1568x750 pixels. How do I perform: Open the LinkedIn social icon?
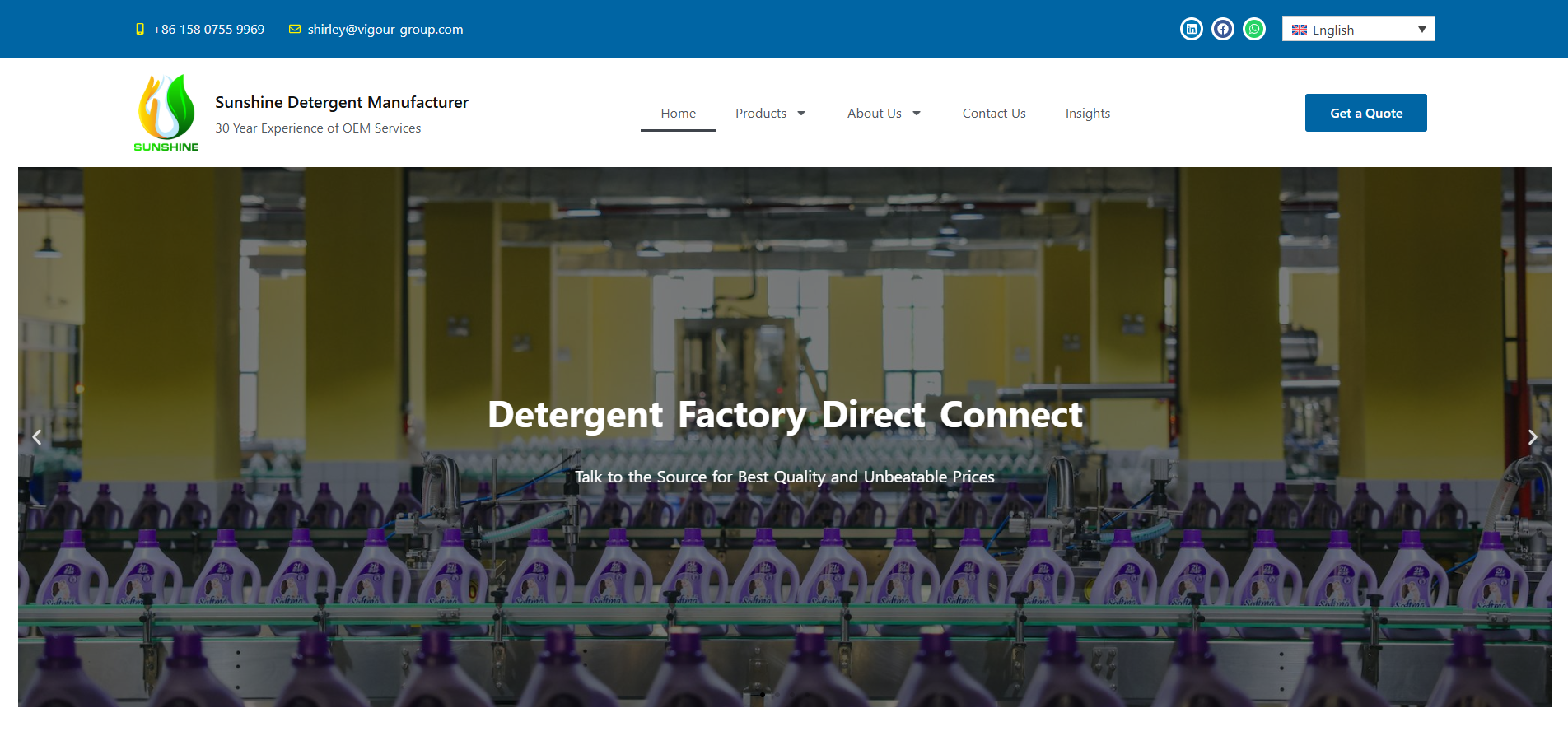[x=1192, y=29]
